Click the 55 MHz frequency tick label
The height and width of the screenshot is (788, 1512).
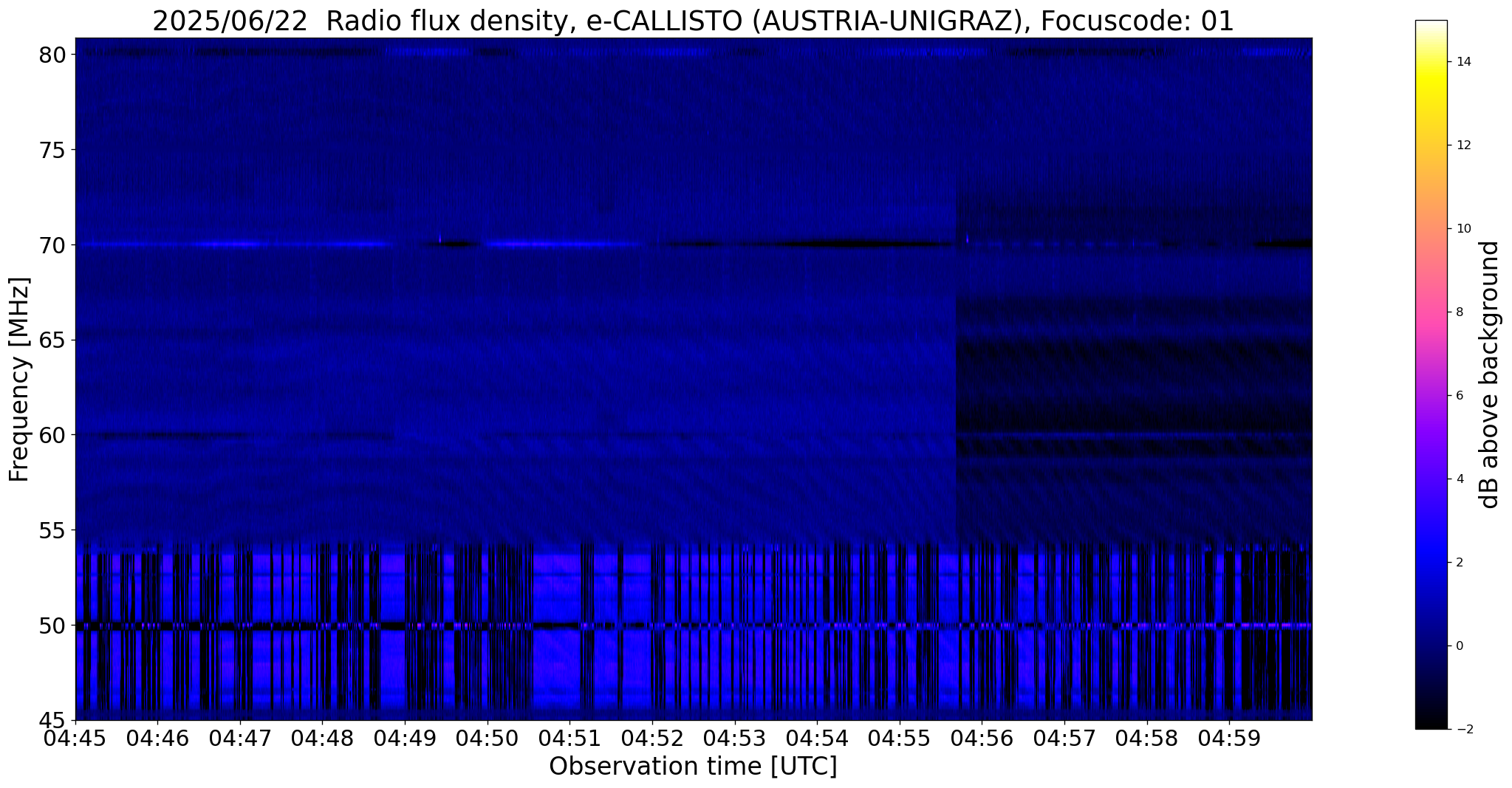pos(52,530)
